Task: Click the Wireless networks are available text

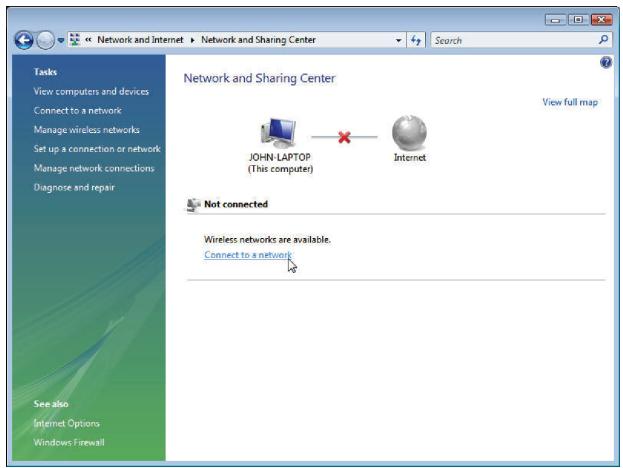Action: 267,240
